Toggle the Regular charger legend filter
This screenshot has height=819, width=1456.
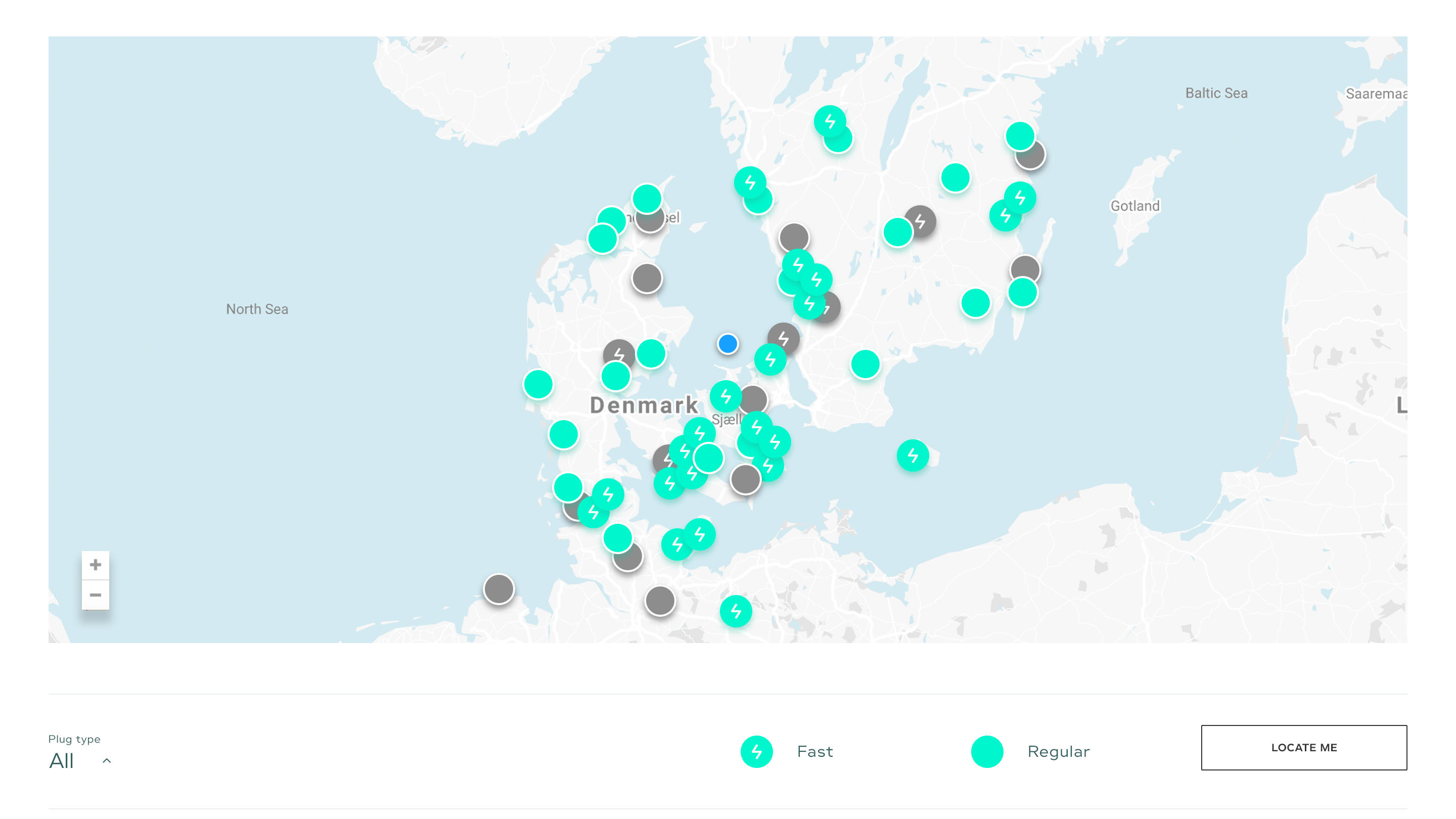987,751
